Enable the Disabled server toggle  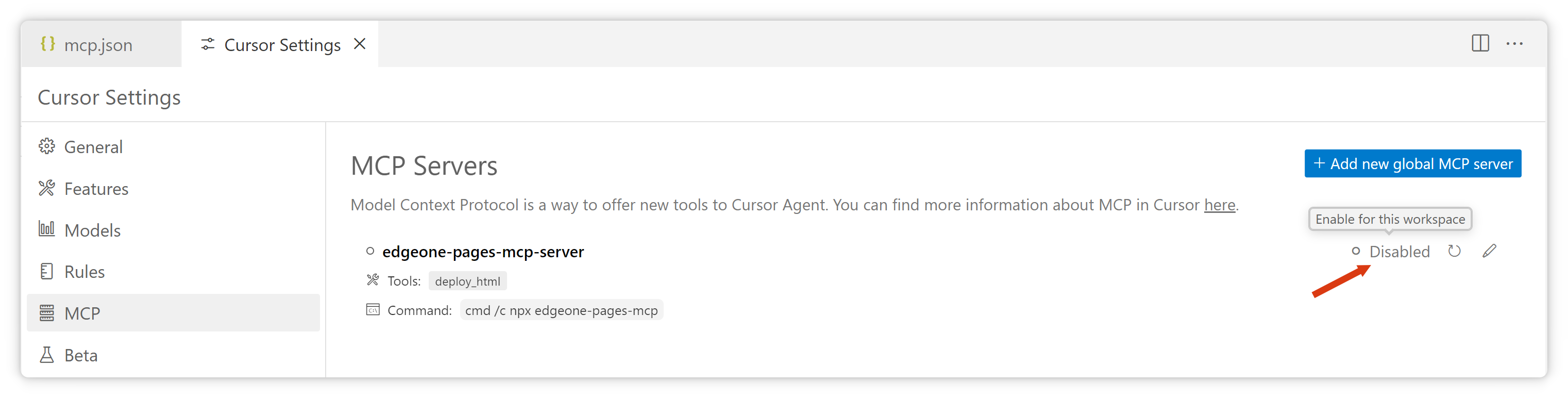click(1391, 252)
